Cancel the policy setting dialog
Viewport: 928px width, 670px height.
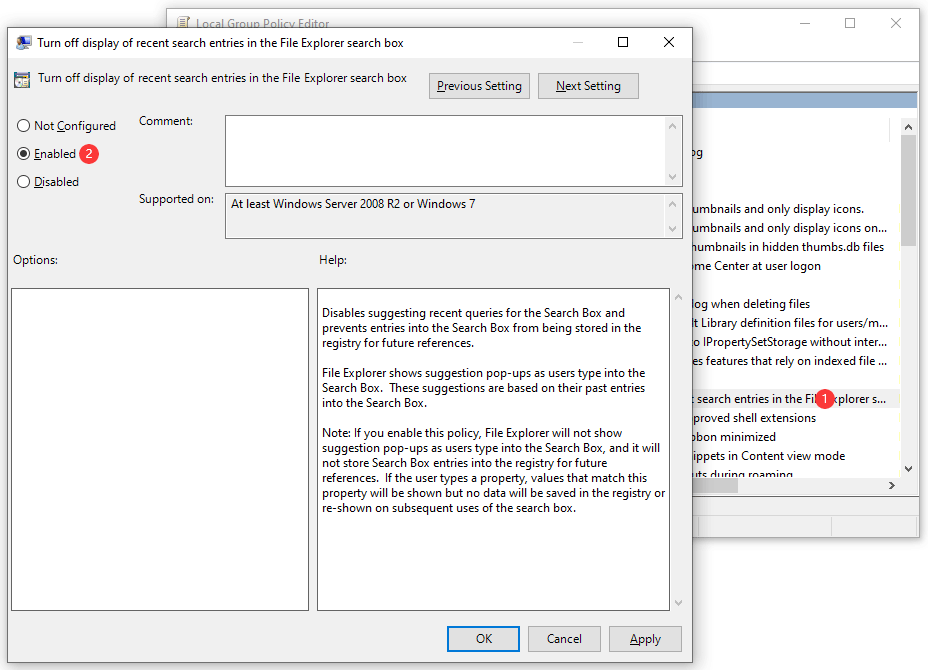(564, 639)
